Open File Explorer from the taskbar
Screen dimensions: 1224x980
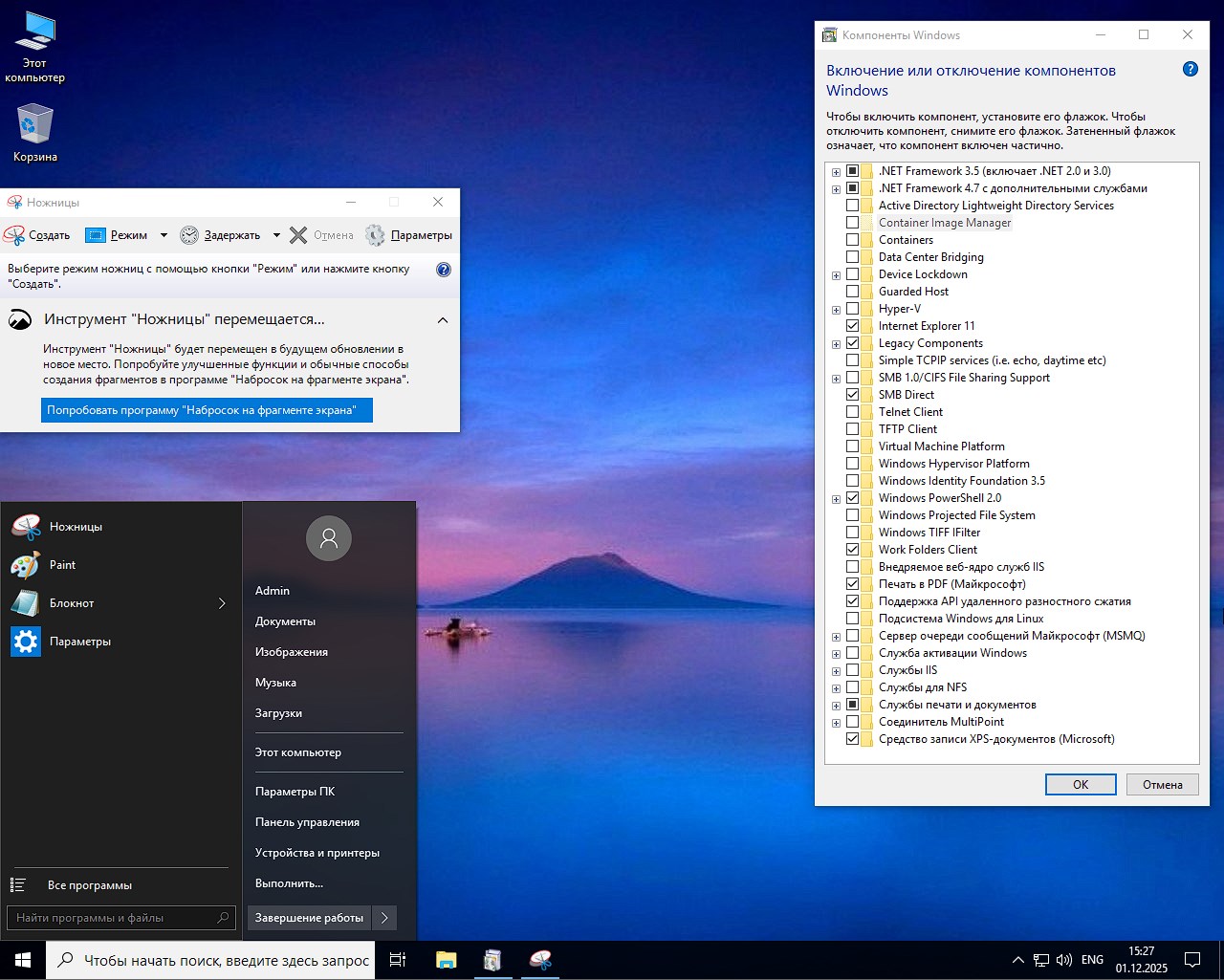(445, 959)
